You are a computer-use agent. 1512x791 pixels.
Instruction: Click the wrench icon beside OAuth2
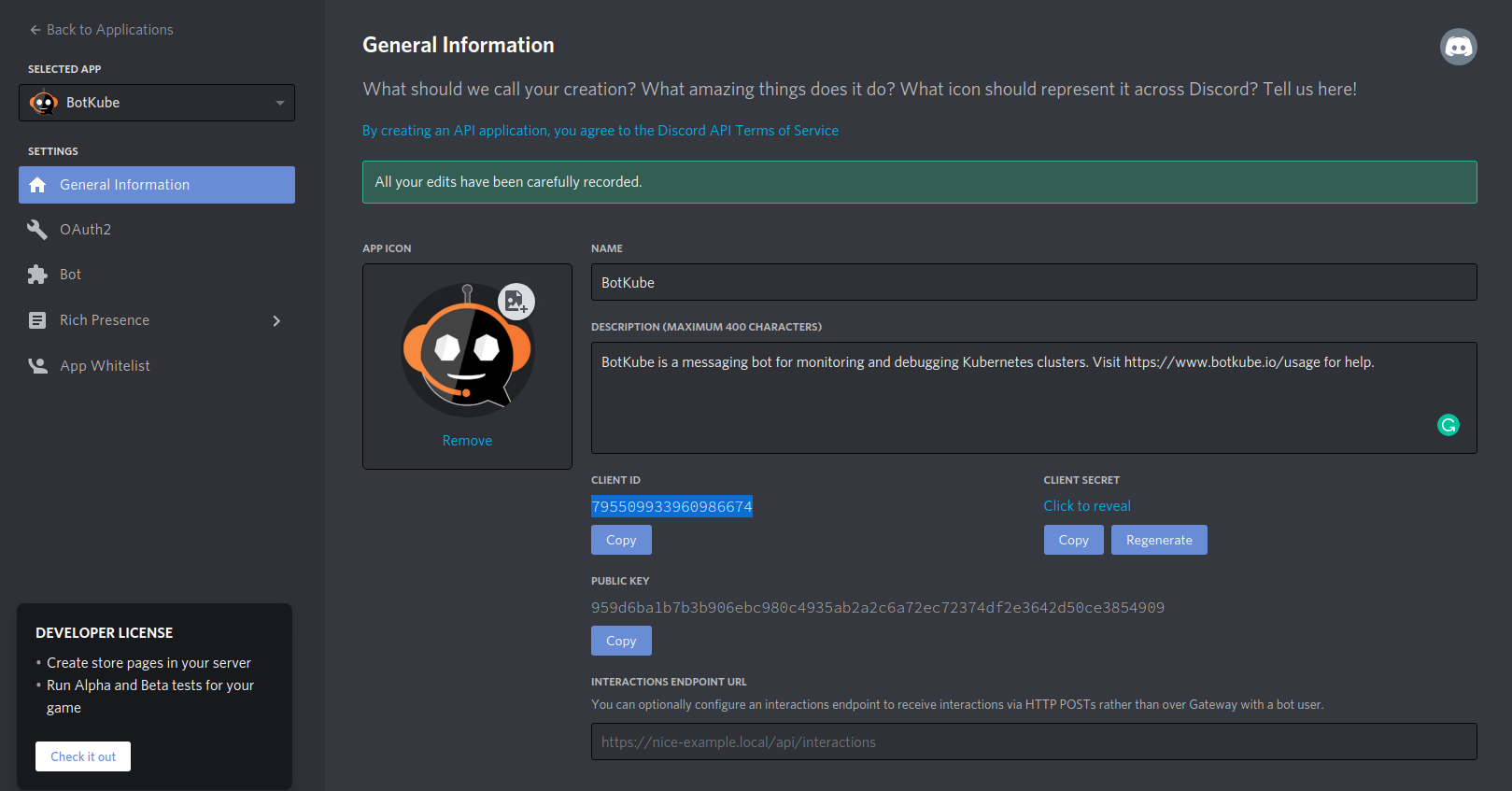click(37, 230)
